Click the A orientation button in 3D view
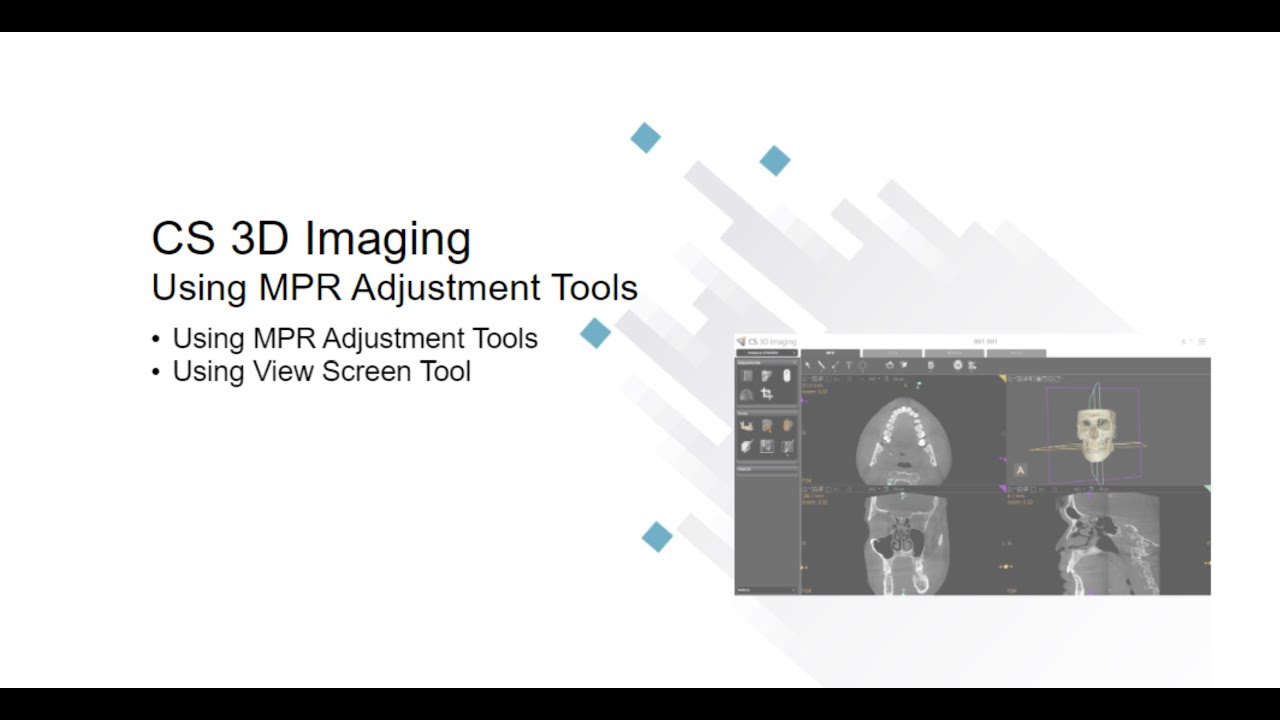1280x720 pixels. 1020,470
